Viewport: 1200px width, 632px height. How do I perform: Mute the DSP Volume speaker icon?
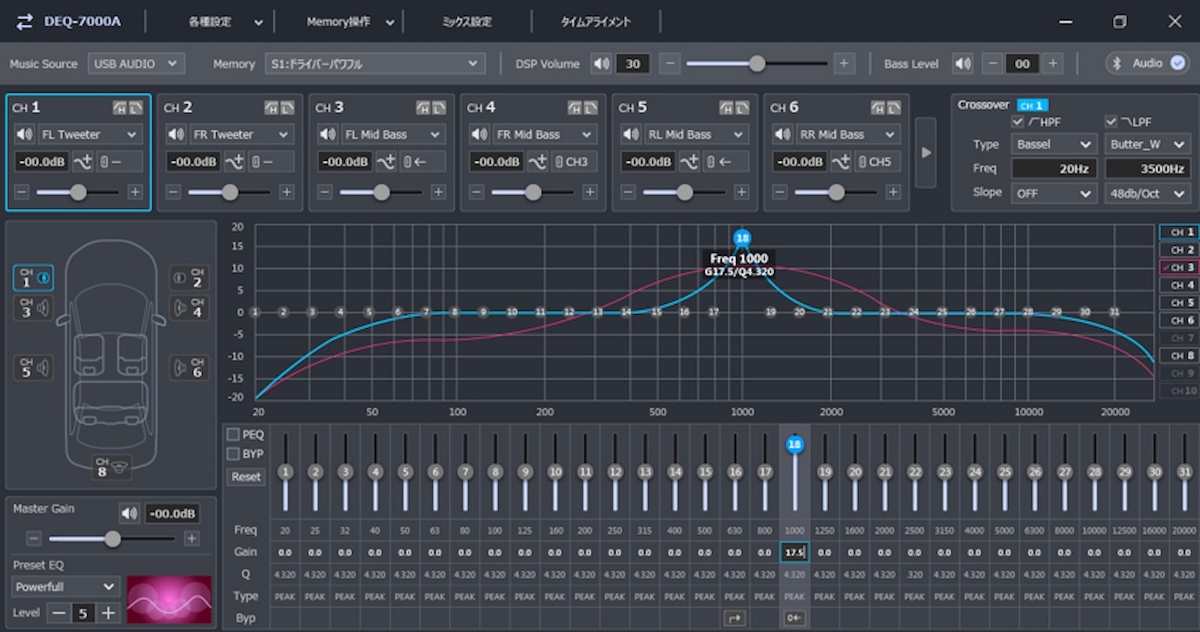coord(601,63)
